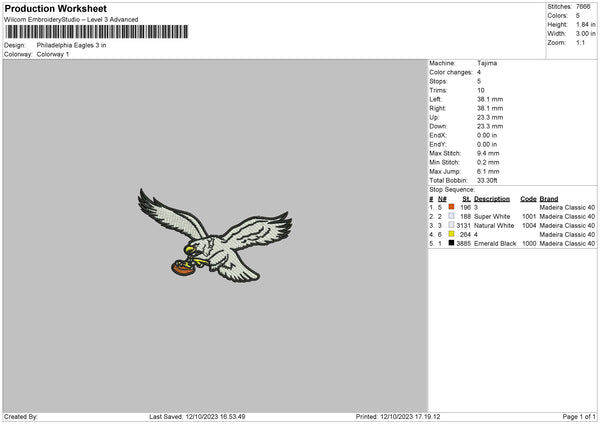The width and height of the screenshot is (600, 424).
Task: Click code '1000' in Emerald Black row
Action: pos(529,243)
